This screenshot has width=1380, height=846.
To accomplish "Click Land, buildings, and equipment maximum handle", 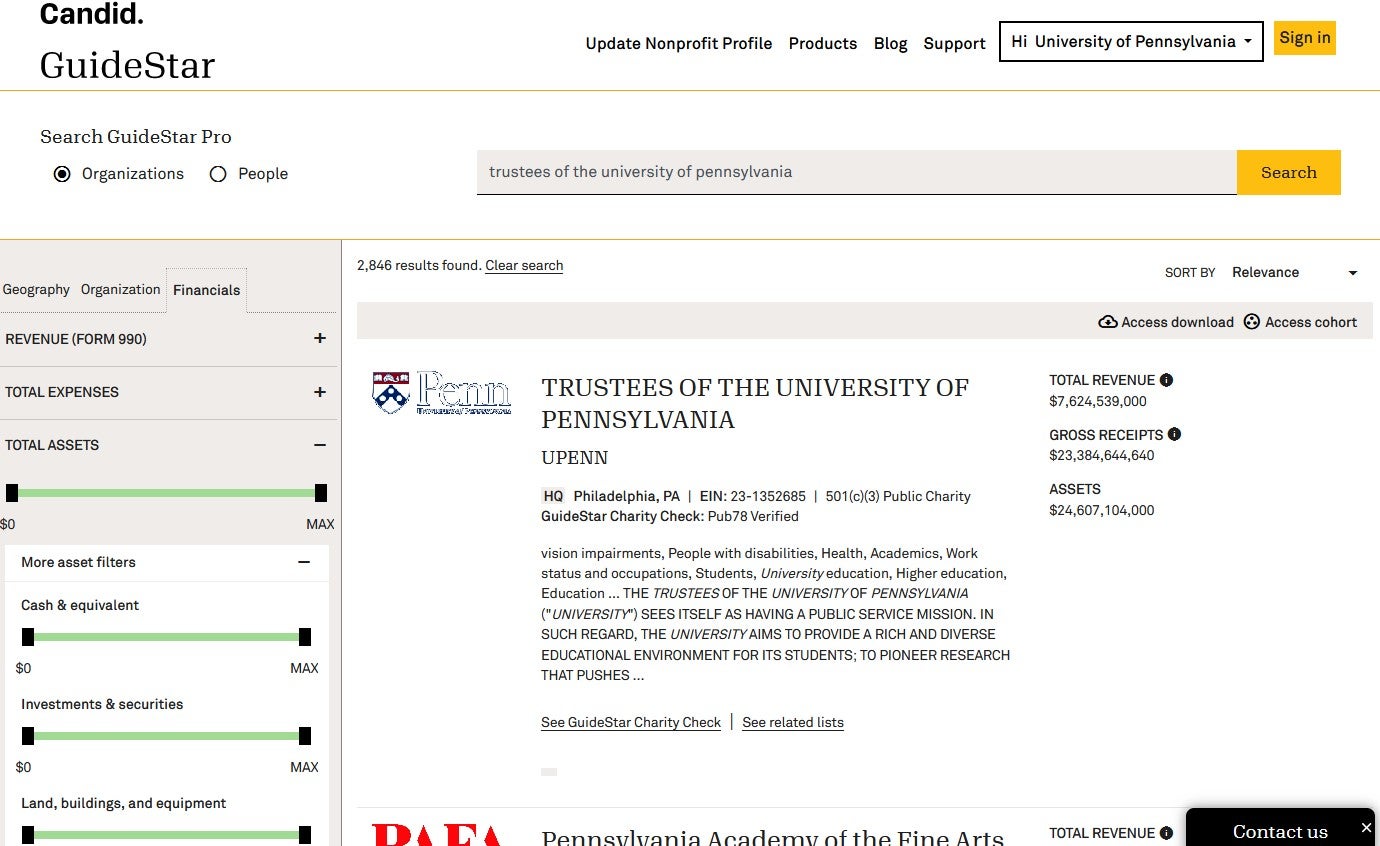I will (305, 835).
